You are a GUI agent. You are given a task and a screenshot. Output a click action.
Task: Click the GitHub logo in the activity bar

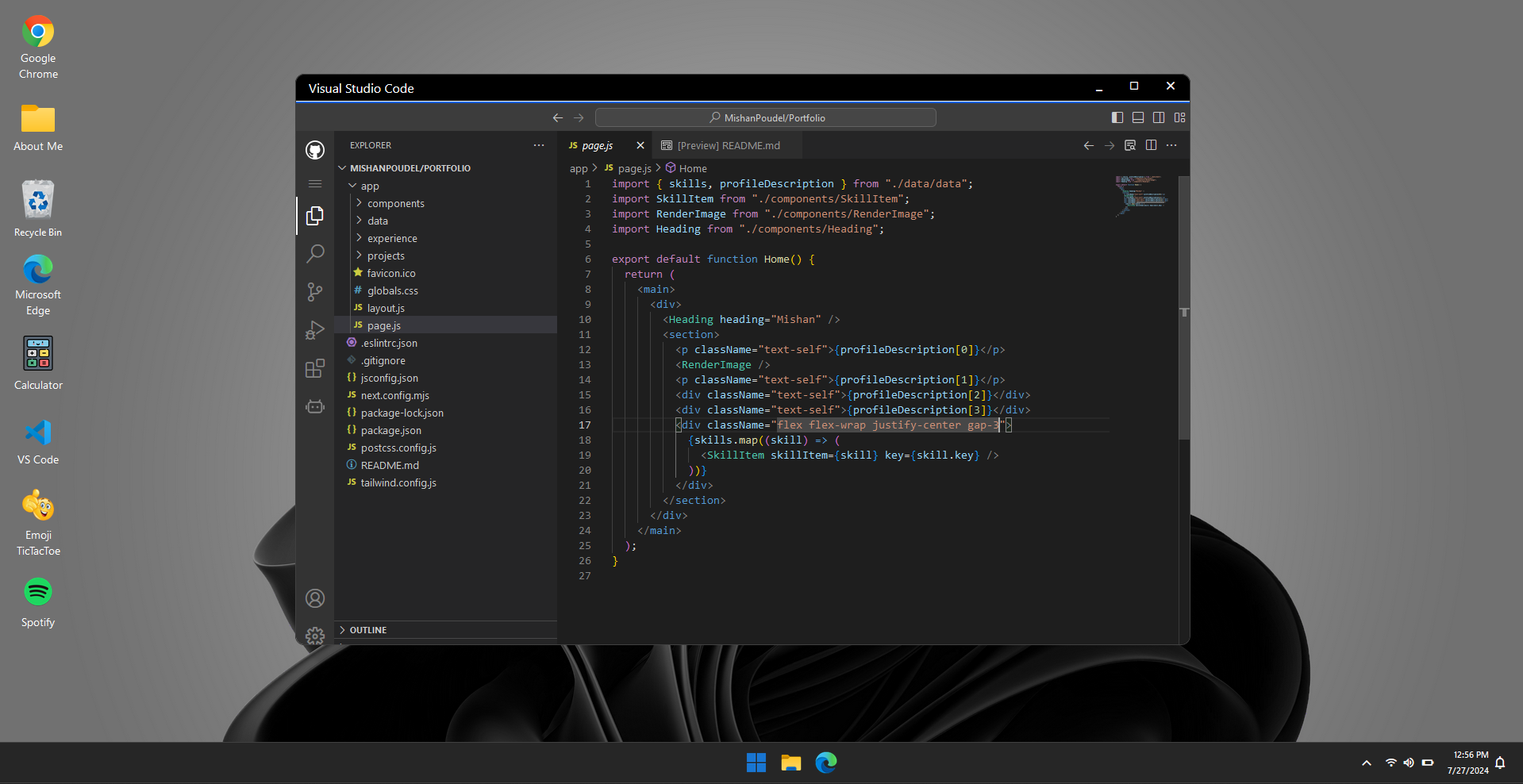[x=315, y=150]
